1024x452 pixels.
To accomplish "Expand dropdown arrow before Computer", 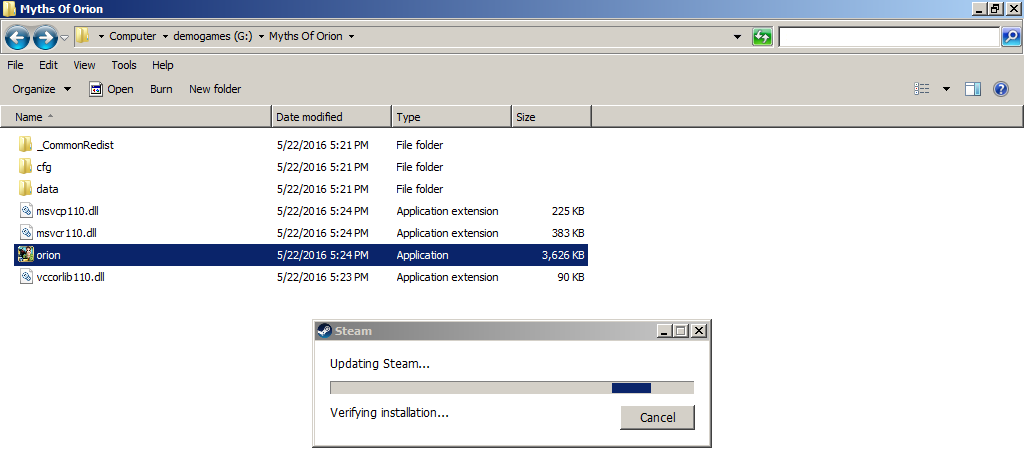I will coord(101,37).
